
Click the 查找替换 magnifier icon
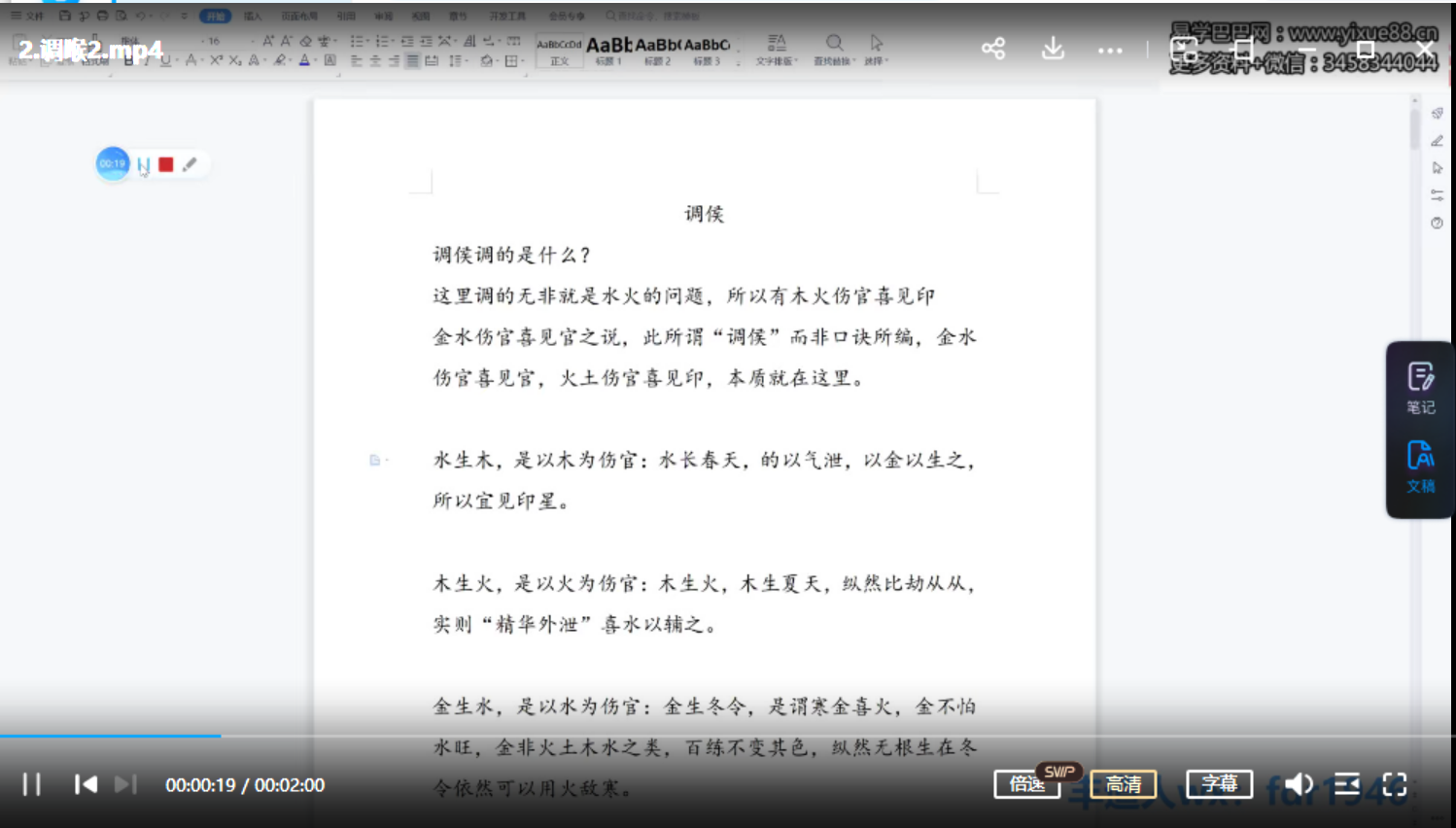click(x=834, y=43)
